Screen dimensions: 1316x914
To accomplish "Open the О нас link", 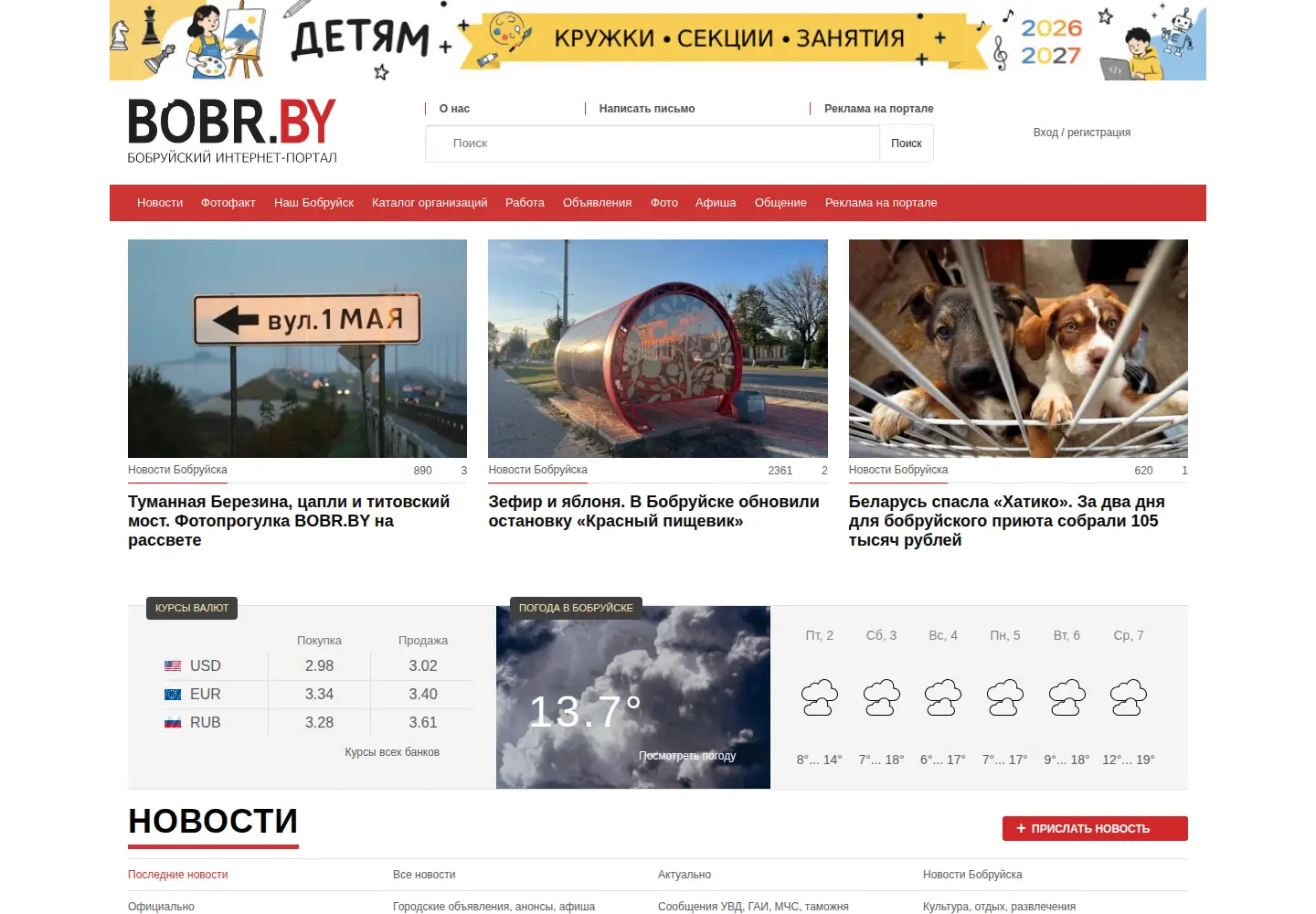I will (454, 109).
